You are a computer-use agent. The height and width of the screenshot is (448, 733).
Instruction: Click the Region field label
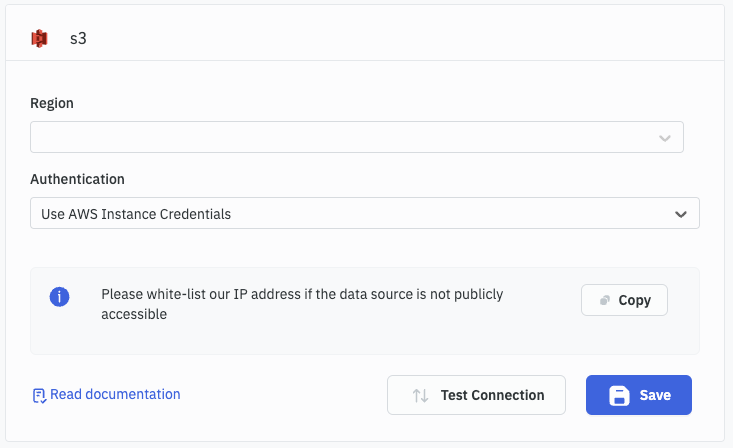tap(52, 103)
